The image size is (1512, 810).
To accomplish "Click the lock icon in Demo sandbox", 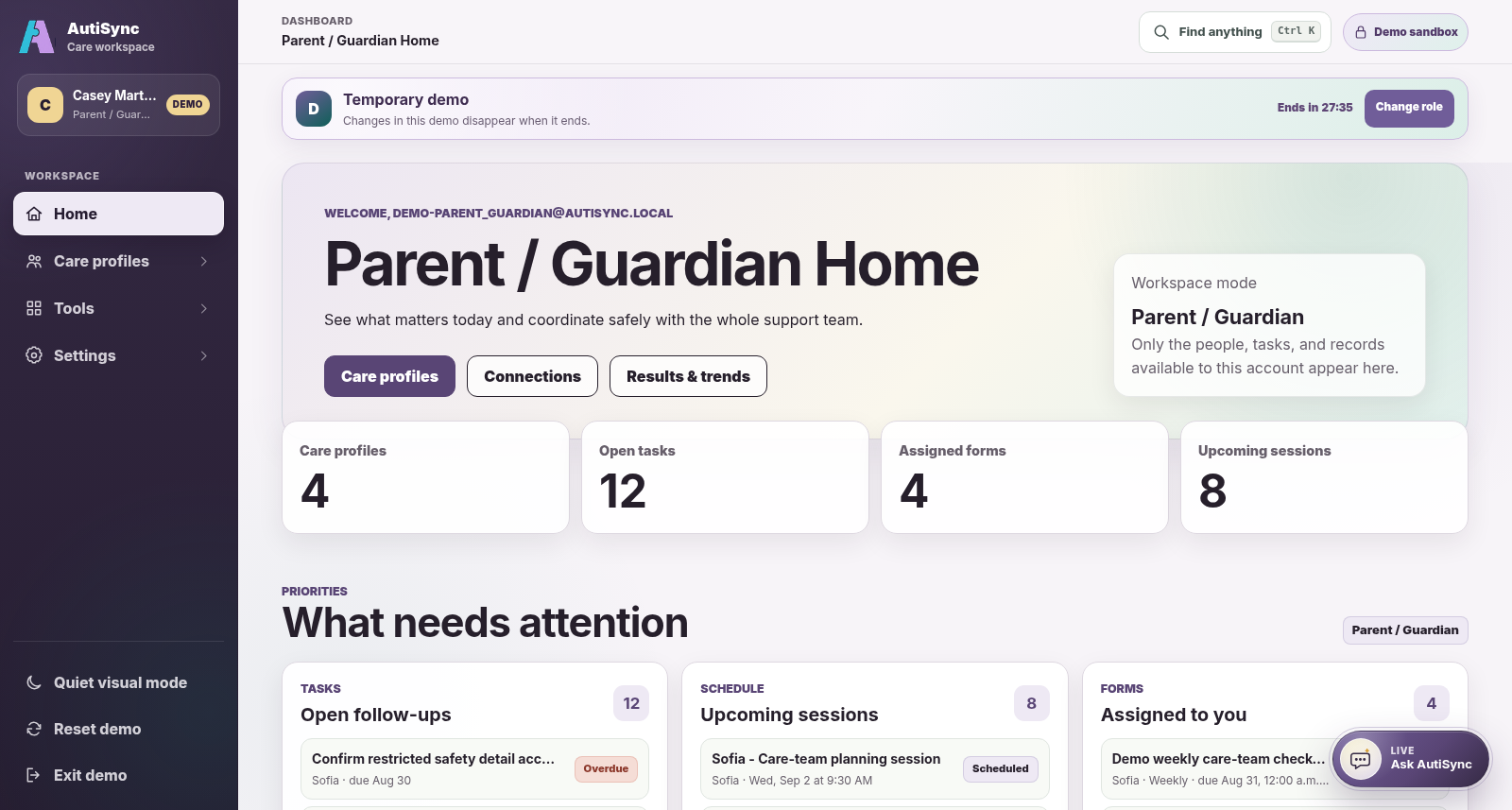I will [x=1361, y=32].
